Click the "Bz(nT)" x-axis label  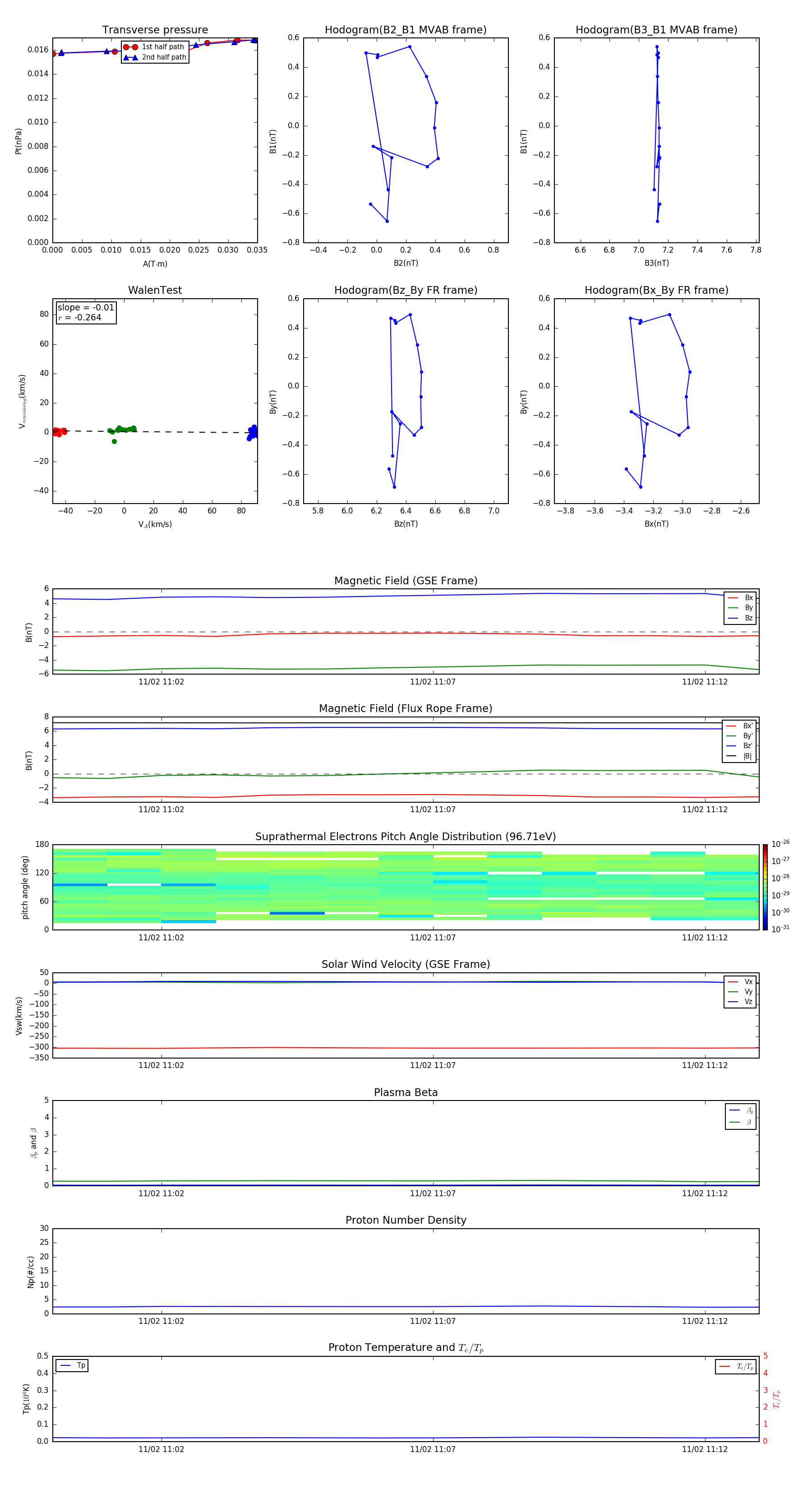coord(406,524)
